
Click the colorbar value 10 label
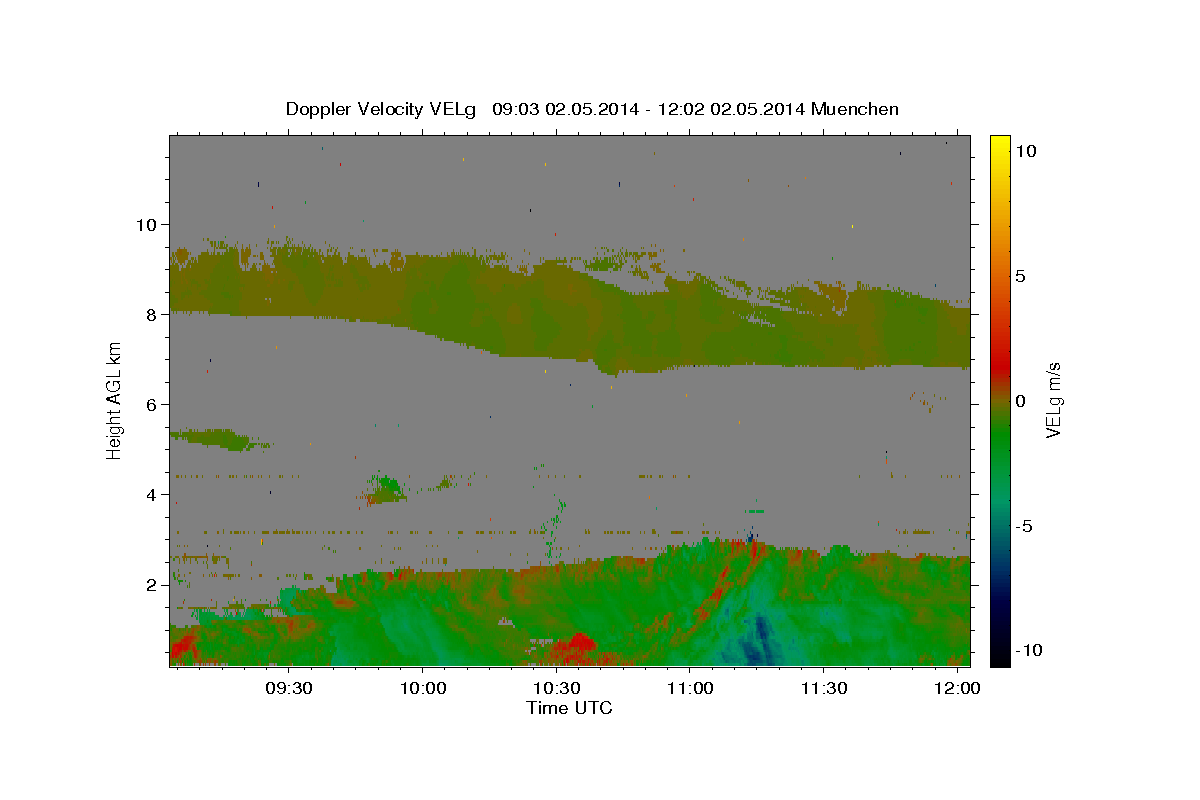tap(1025, 151)
